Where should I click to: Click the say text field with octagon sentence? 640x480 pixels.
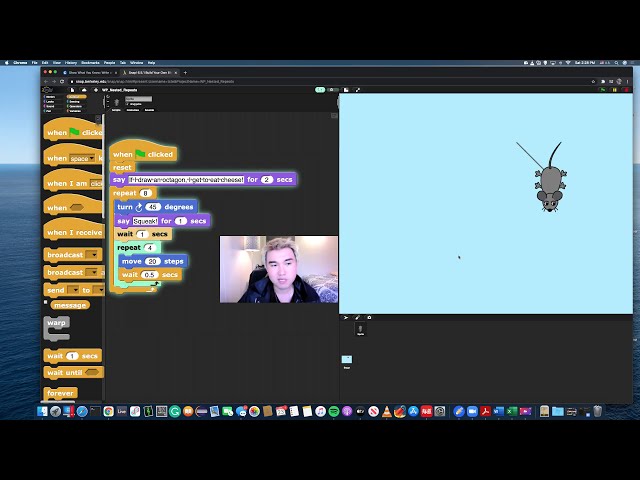point(187,180)
